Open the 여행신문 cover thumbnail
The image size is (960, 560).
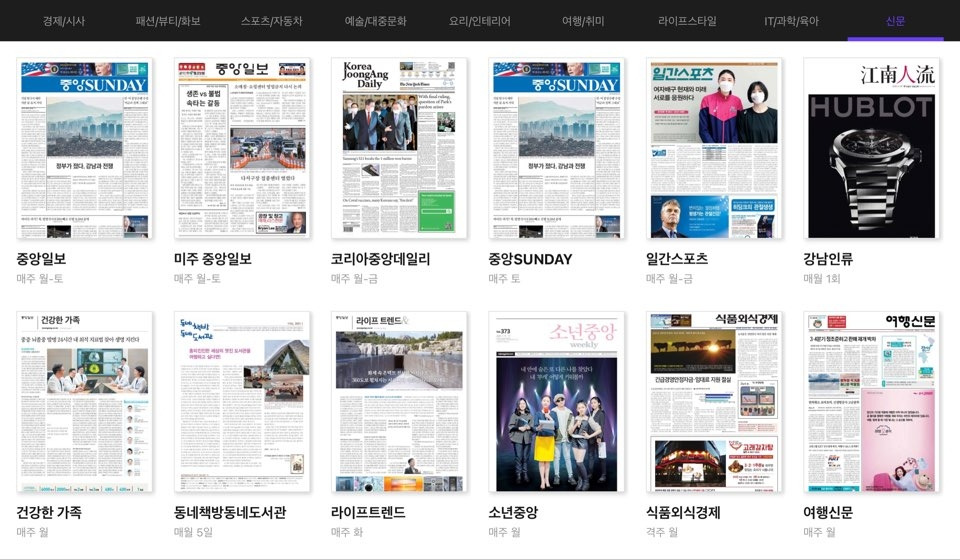(871, 402)
